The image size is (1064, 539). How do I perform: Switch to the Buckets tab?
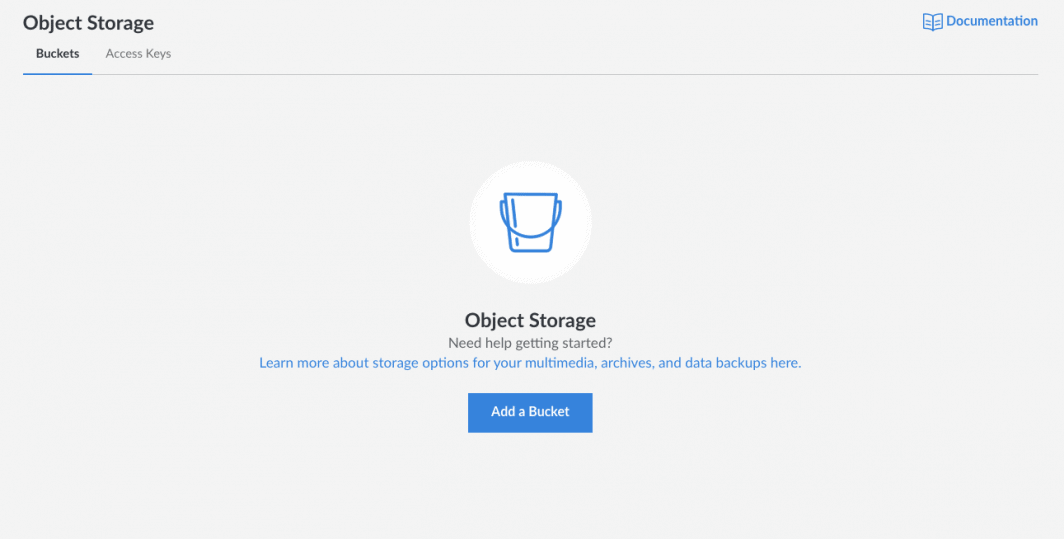coord(57,54)
